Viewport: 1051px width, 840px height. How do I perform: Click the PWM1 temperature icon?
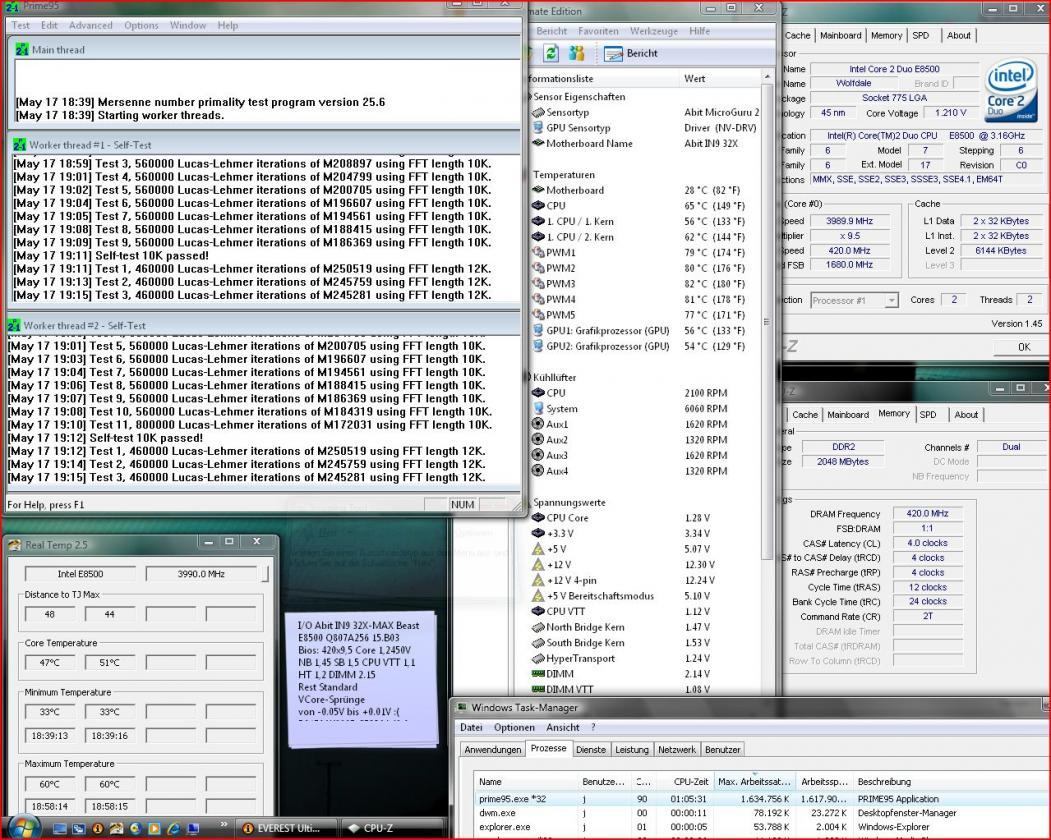[538, 253]
